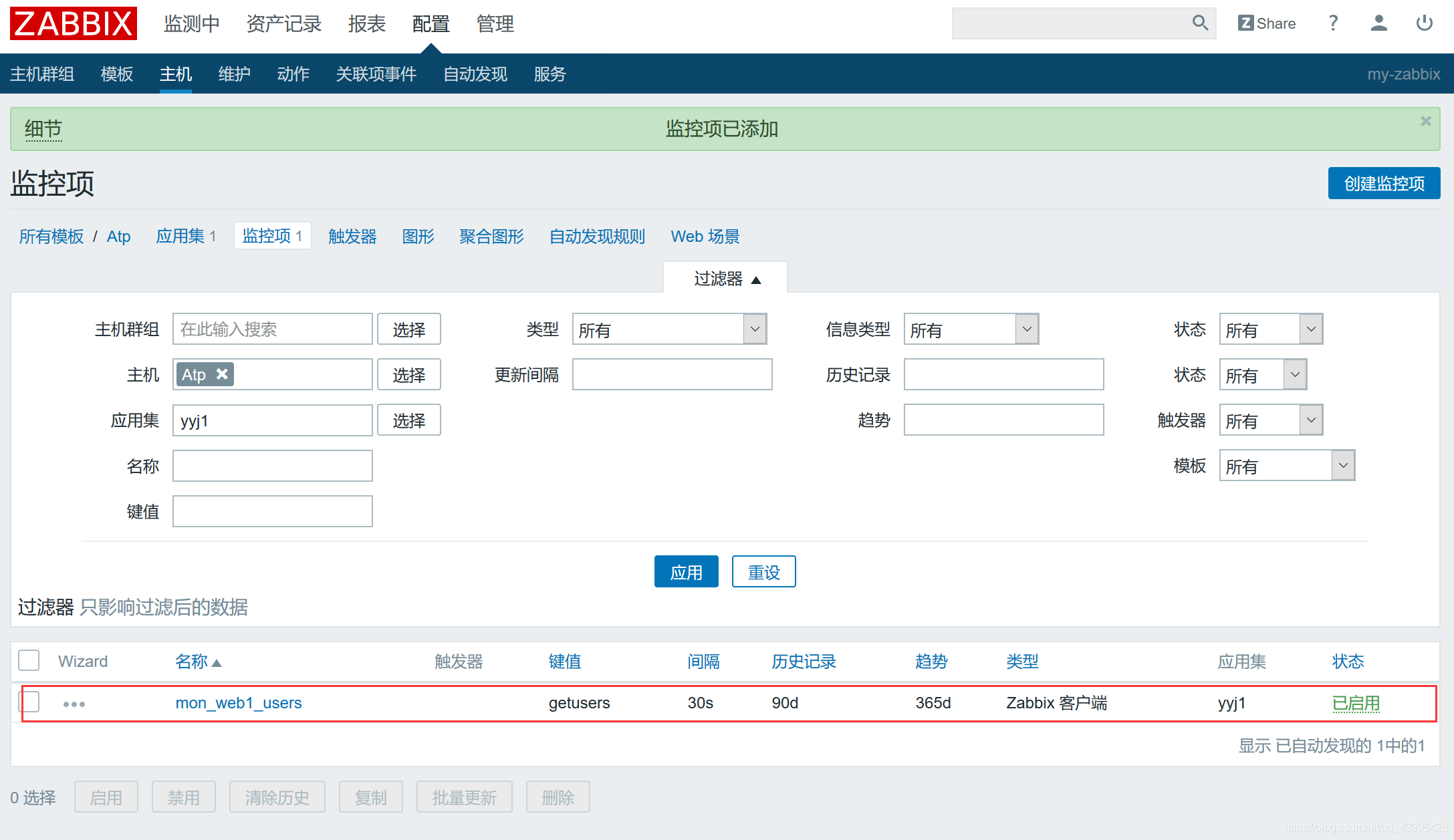The image size is (1454, 840).
Task: Click 选择 button for 主机
Action: point(408,375)
